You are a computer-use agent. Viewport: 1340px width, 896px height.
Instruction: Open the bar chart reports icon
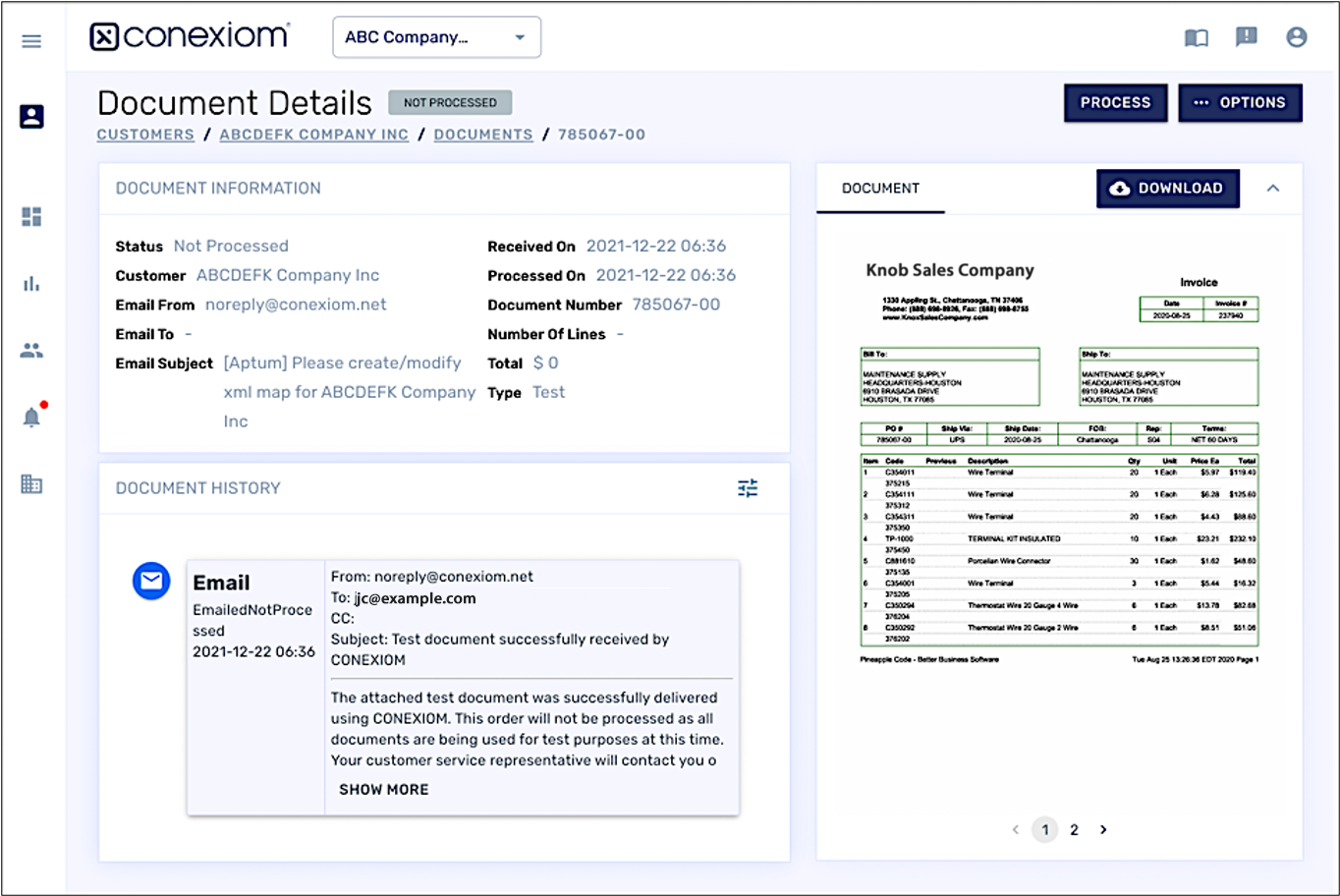(x=31, y=284)
